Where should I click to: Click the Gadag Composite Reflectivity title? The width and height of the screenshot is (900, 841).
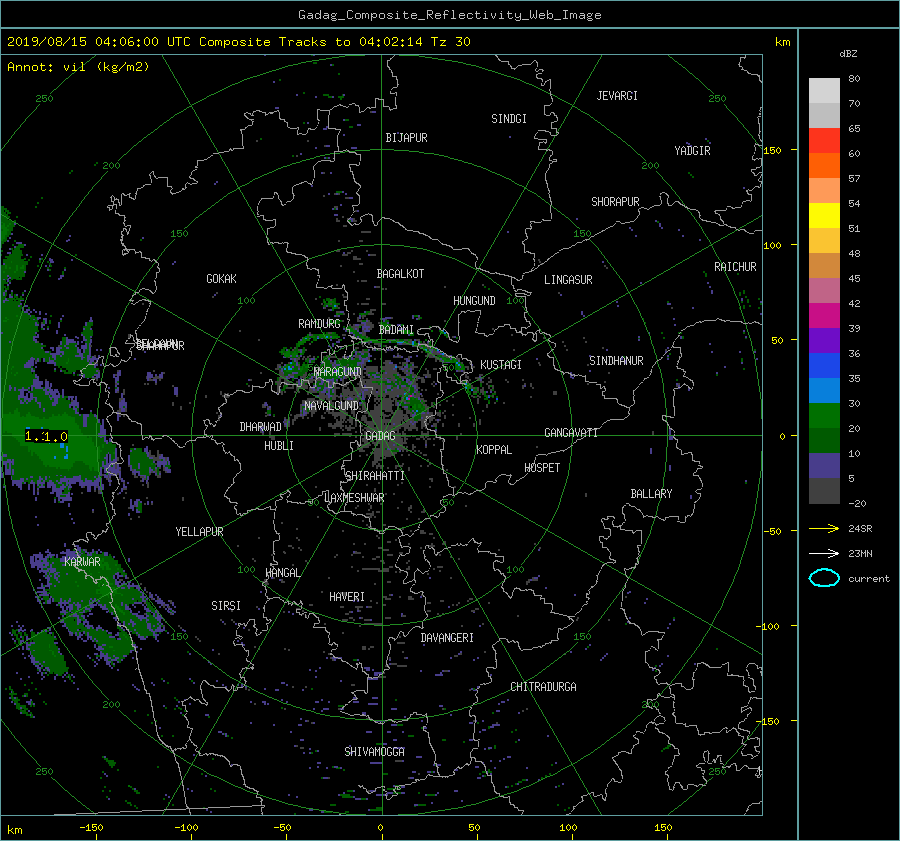pyautogui.click(x=450, y=15)
